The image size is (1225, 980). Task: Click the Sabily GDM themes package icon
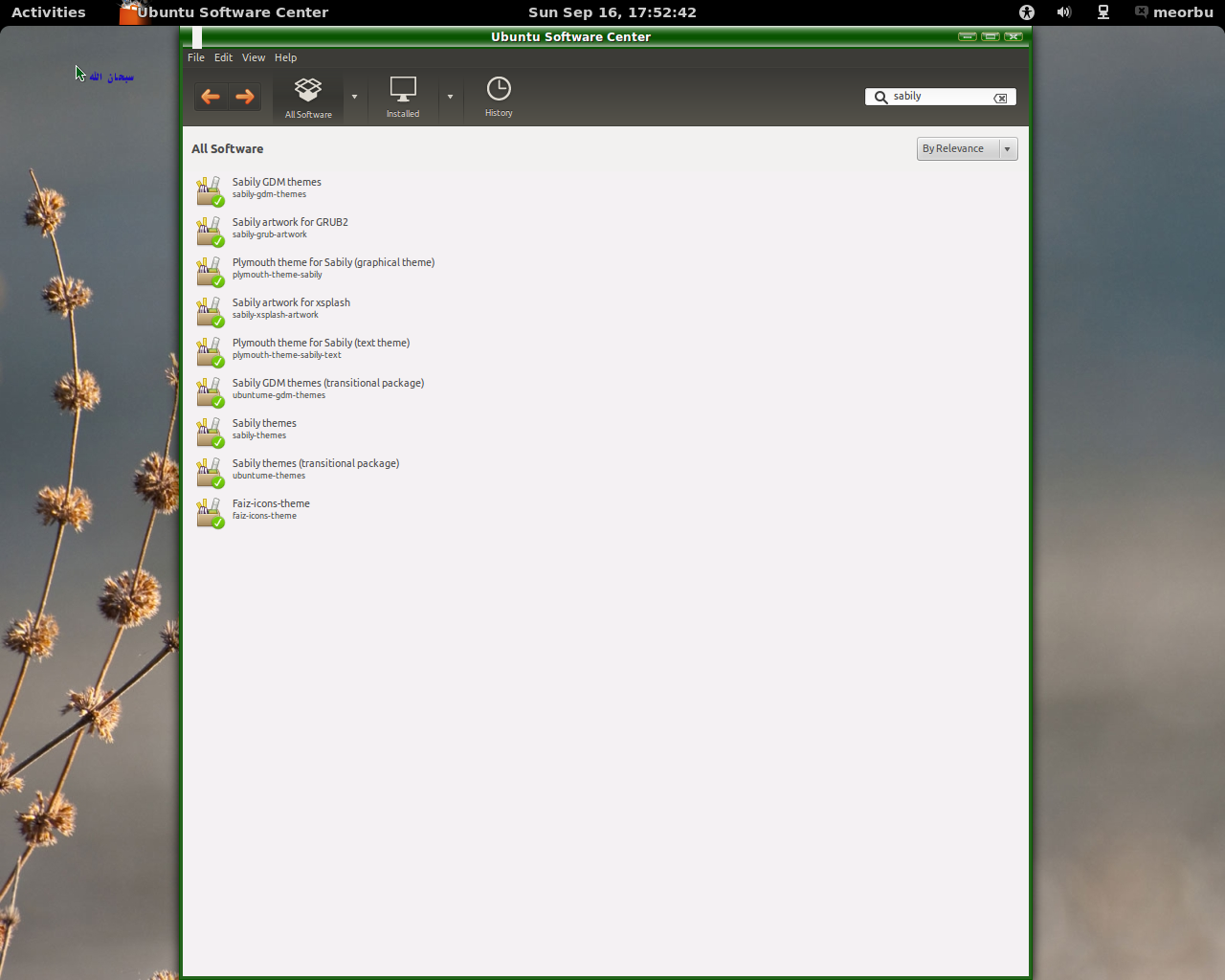coord(210,190)
